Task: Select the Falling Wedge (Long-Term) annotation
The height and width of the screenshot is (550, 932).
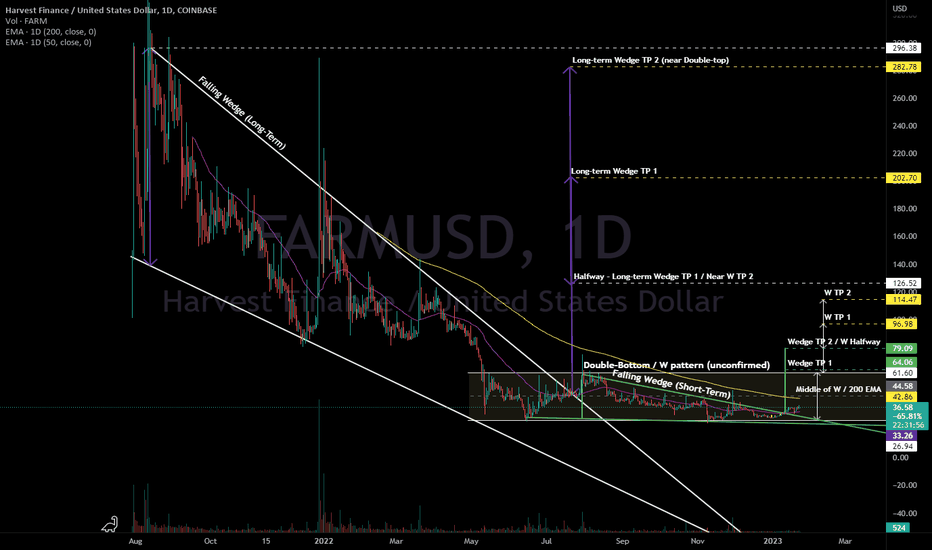Action: coord(242,113)
